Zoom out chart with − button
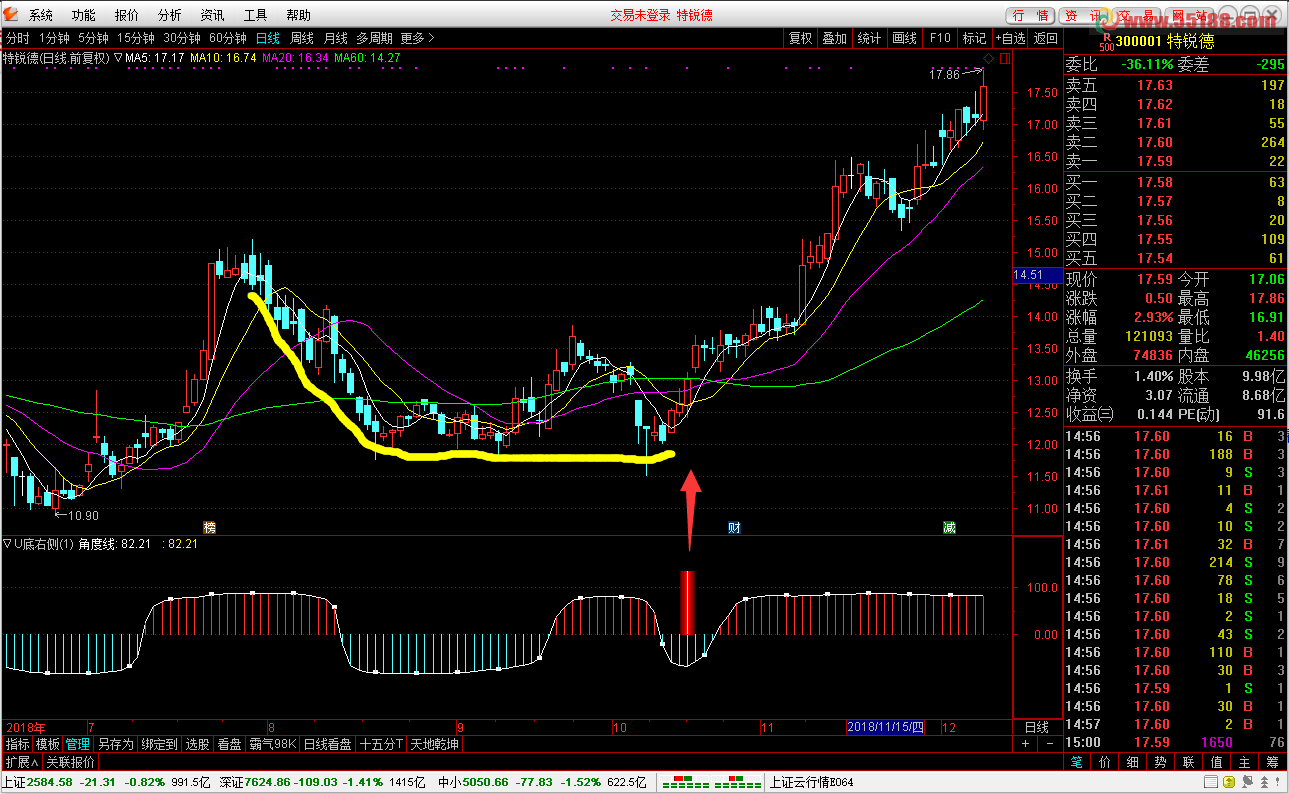 coord(1049,744)
